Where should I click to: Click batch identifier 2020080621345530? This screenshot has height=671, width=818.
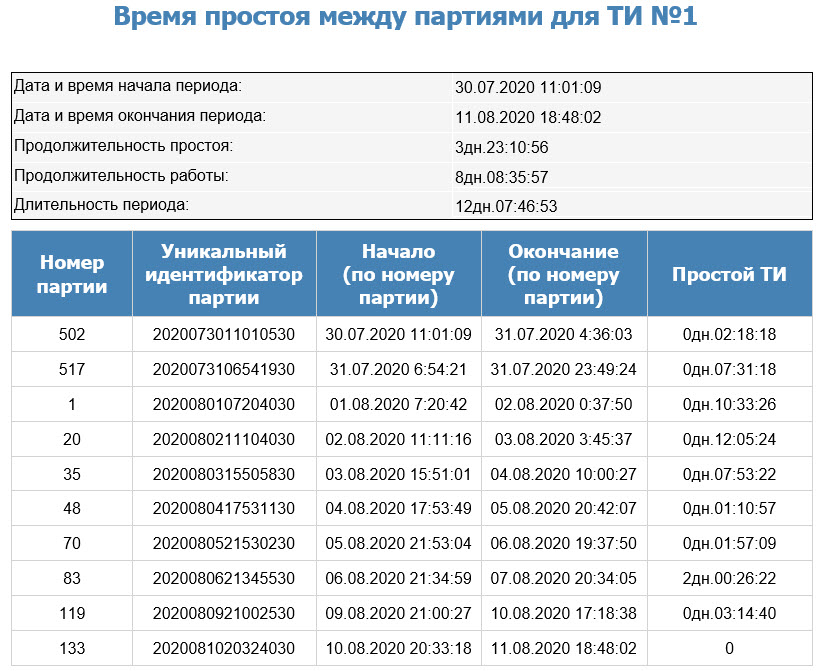pyautogui.click(x=224, y=578)
